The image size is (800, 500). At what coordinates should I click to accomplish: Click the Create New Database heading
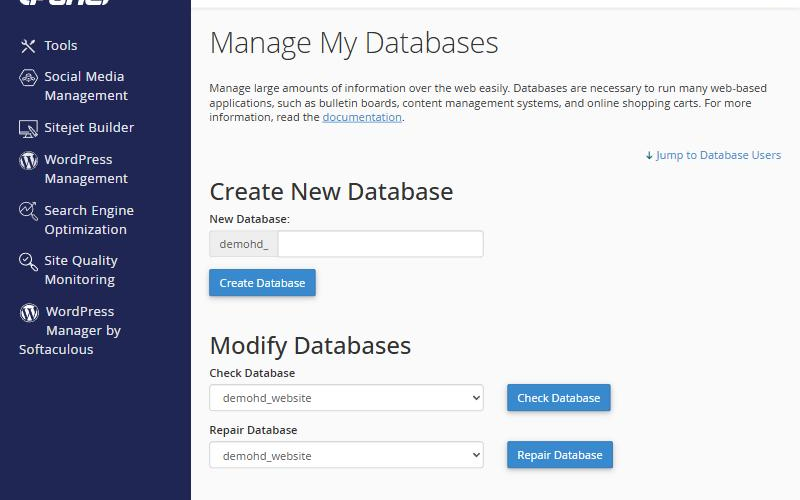[x=331, y=192]
